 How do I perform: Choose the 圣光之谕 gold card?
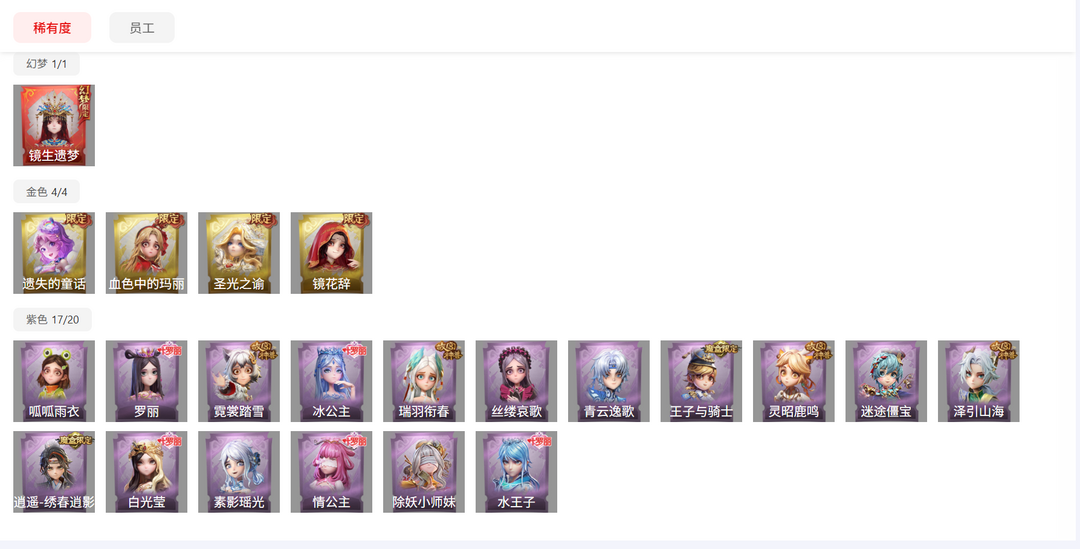pos(239,253)
